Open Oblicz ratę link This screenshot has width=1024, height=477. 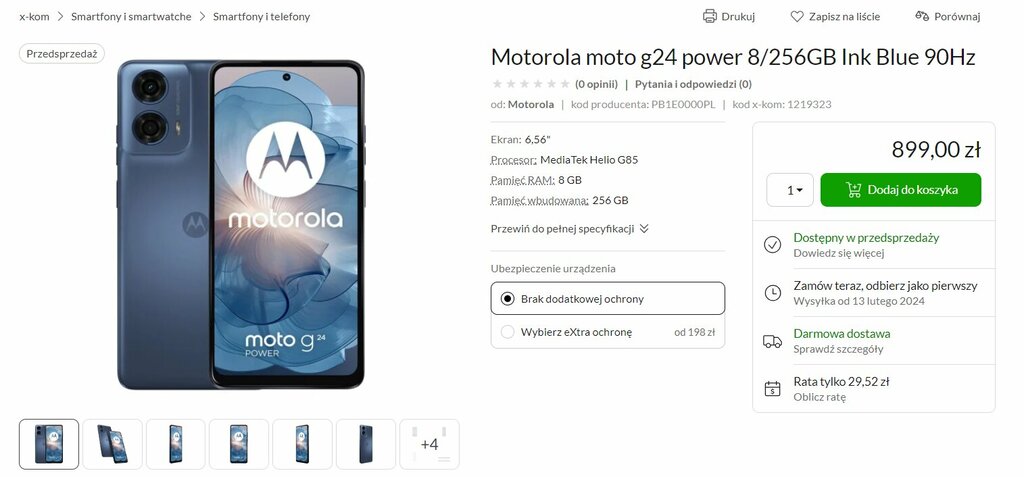point(820,397)
